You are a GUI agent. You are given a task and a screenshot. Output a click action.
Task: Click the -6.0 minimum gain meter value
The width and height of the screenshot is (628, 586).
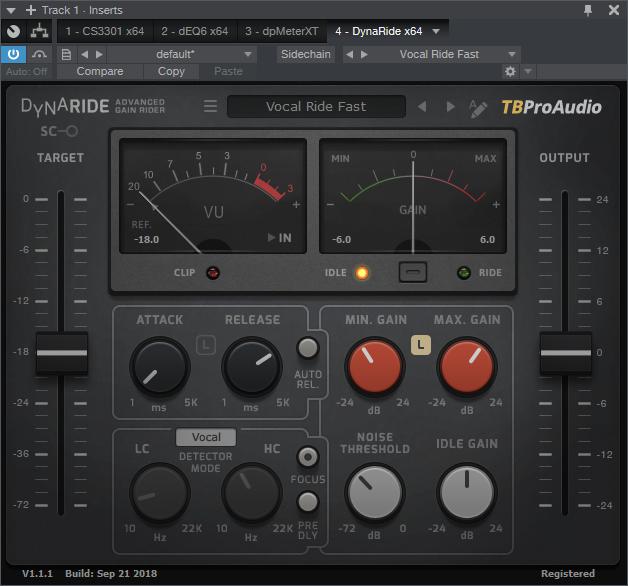pyautogui.click(x=342, y=240)
